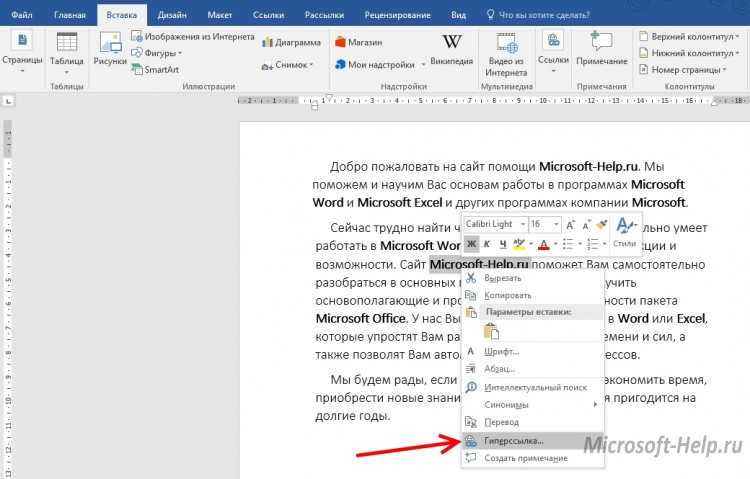
Task: Click the Format Painter brush icon
Action: pos(602,224)
